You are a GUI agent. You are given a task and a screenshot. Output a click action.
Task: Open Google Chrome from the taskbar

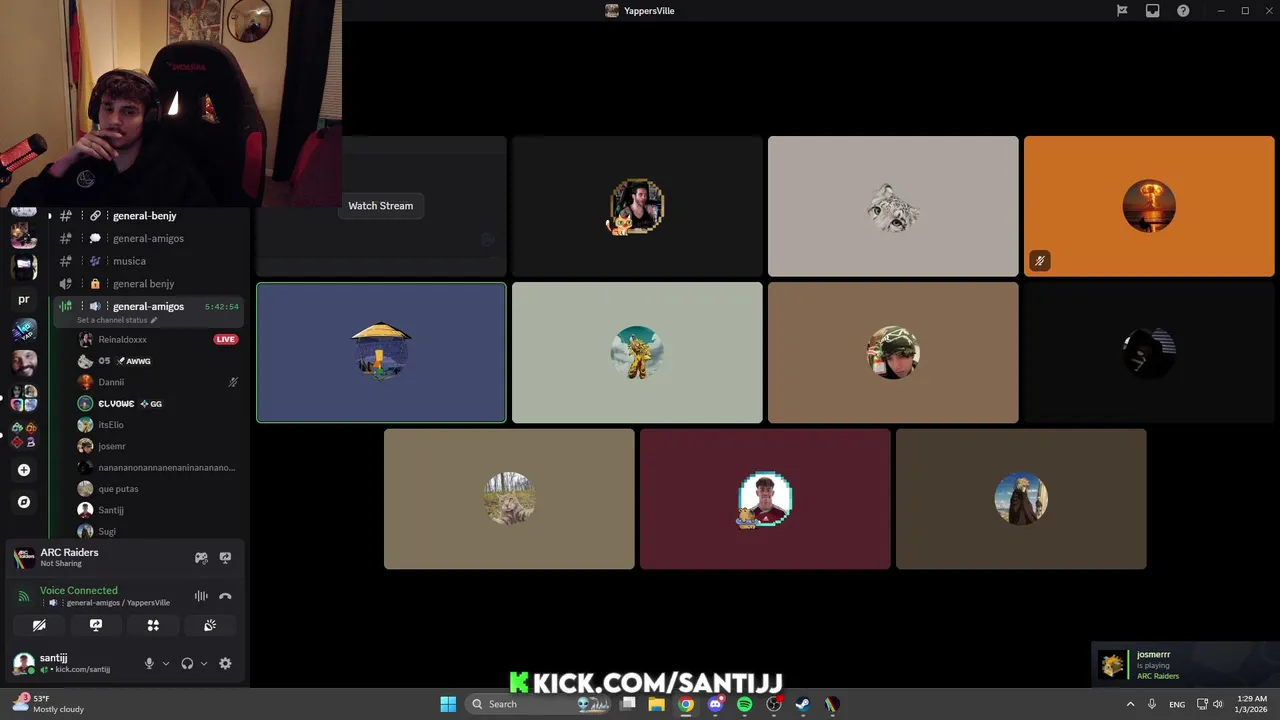(x=686, y=704)
